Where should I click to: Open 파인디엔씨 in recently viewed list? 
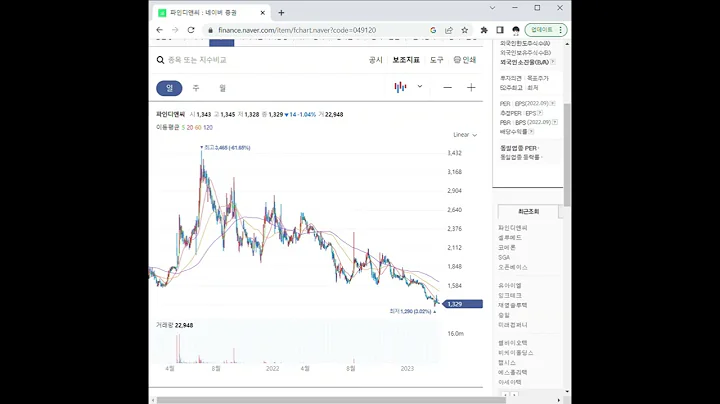click(513, 228)
